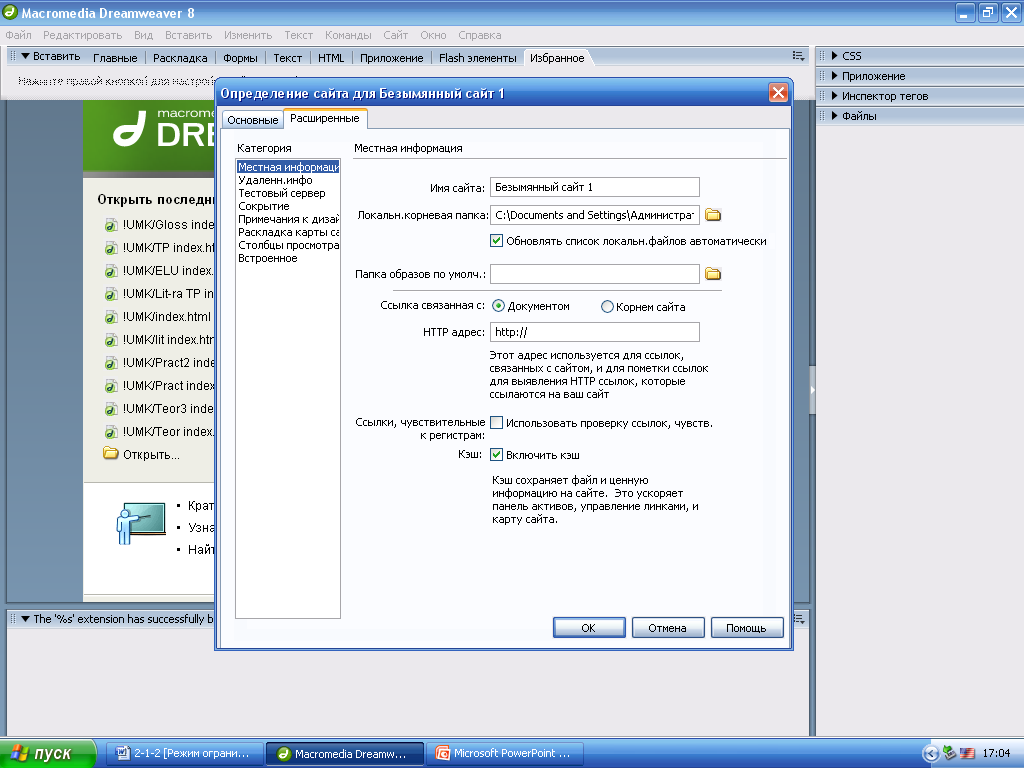Open the Формы insert tab
Viewport: 1024px width, 768px height.
click(x=240, y=58)
